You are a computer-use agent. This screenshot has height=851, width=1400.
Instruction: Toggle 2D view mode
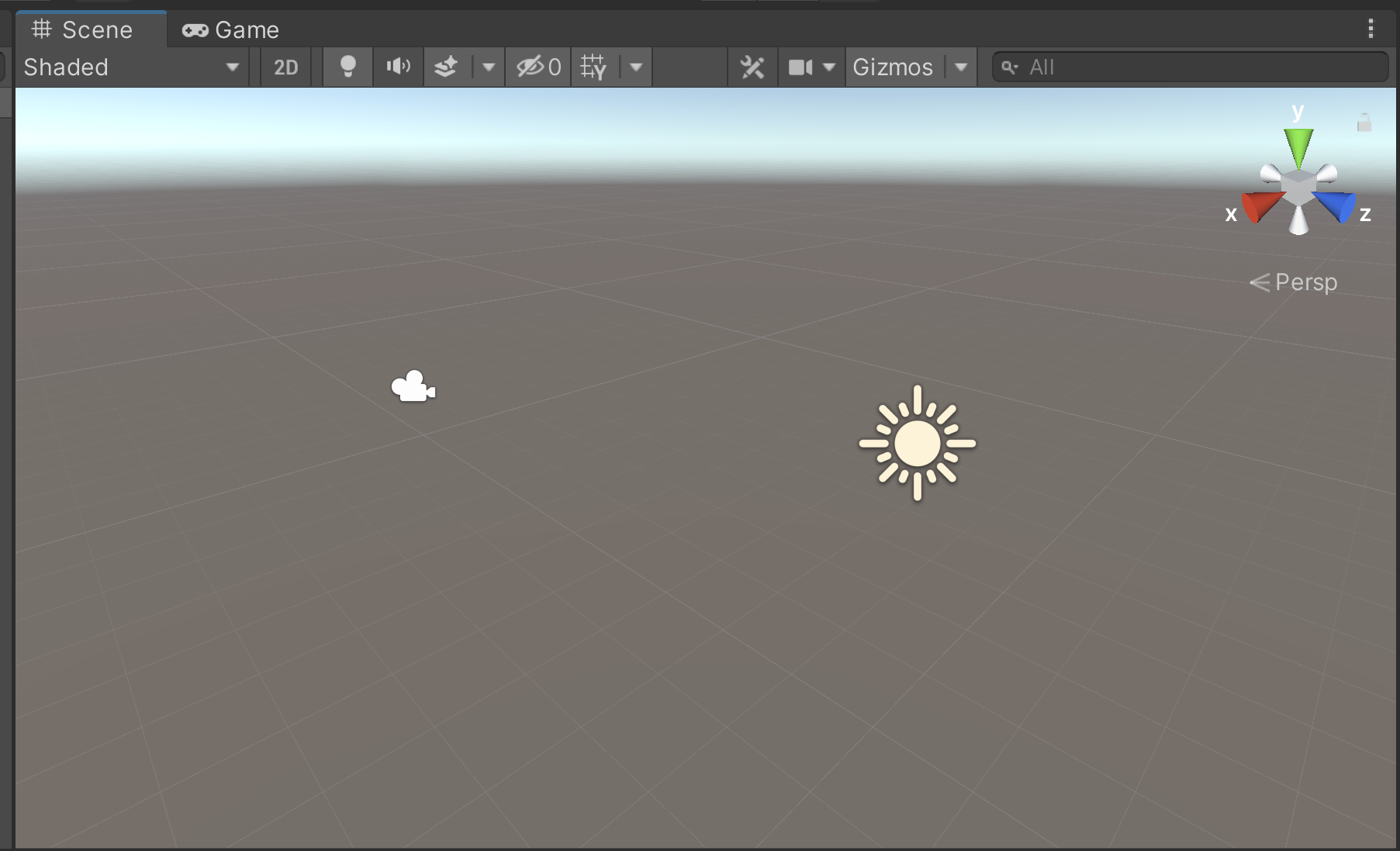tap(285, 67)
